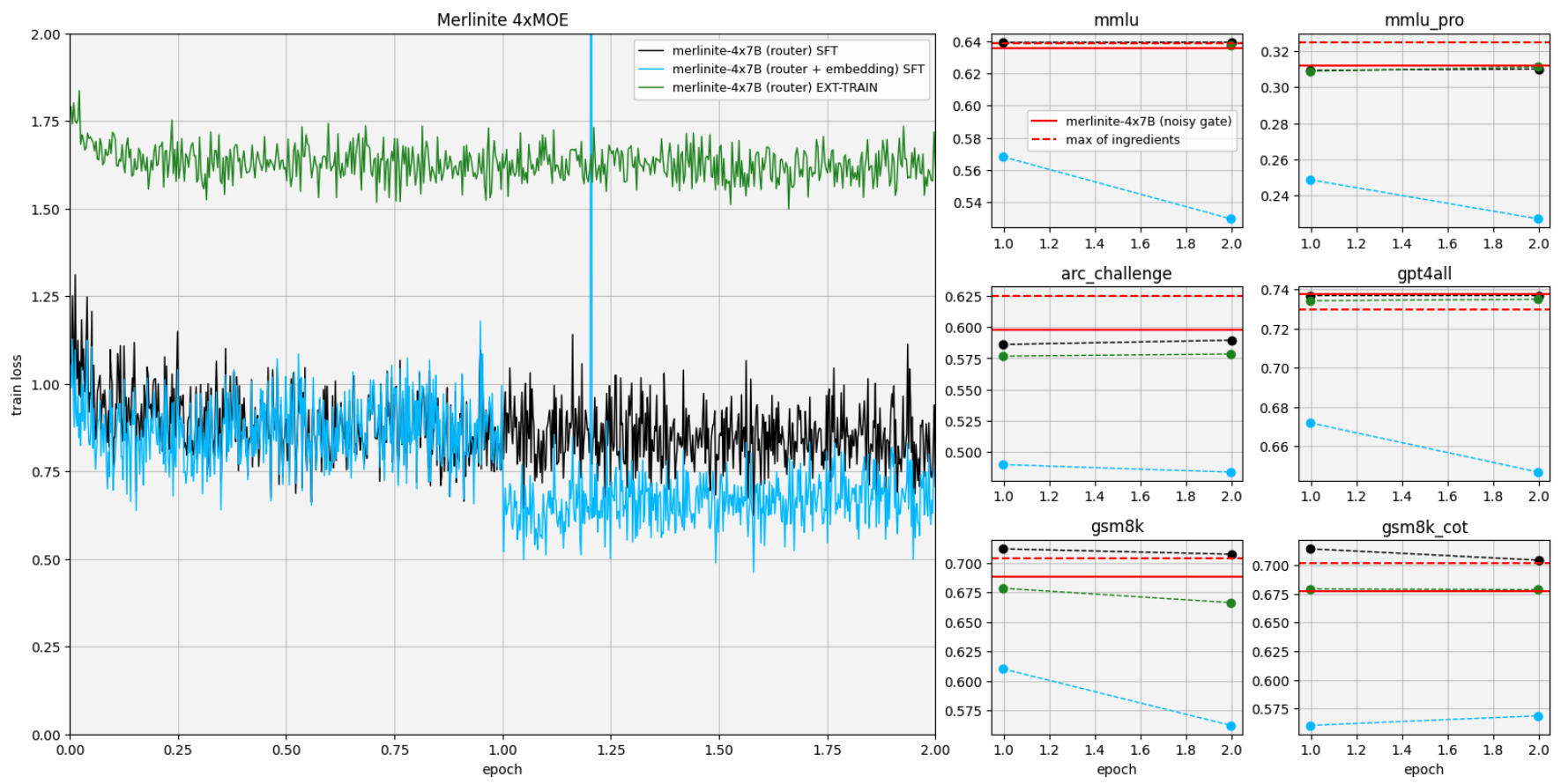
Task: Click the '0.625' tick on arc_challenge y-axis
Action: [x=963, y=296]
